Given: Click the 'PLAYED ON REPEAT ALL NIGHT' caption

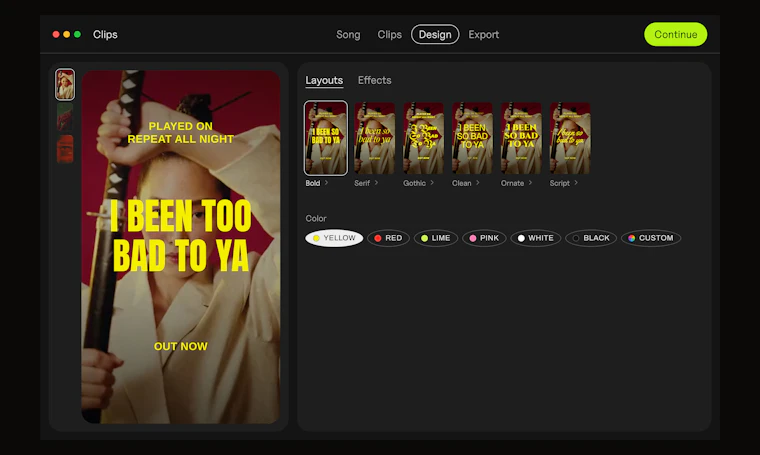Looking at the screenshot, I should click(180, 132).
